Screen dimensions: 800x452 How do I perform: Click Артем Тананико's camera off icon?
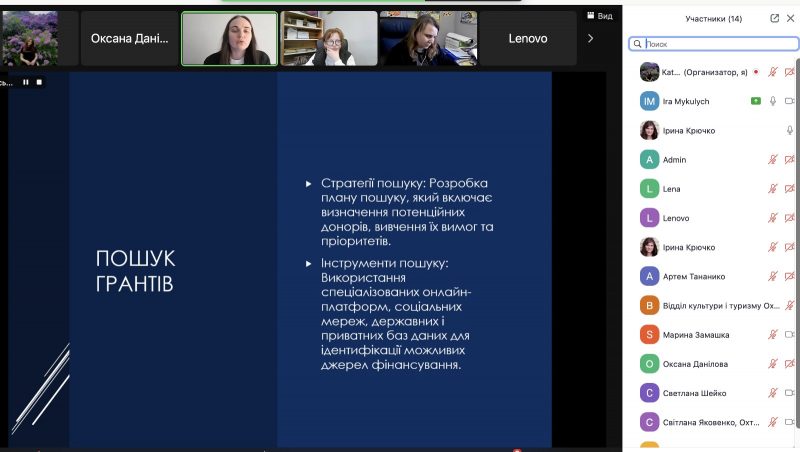tap(790, 276)
